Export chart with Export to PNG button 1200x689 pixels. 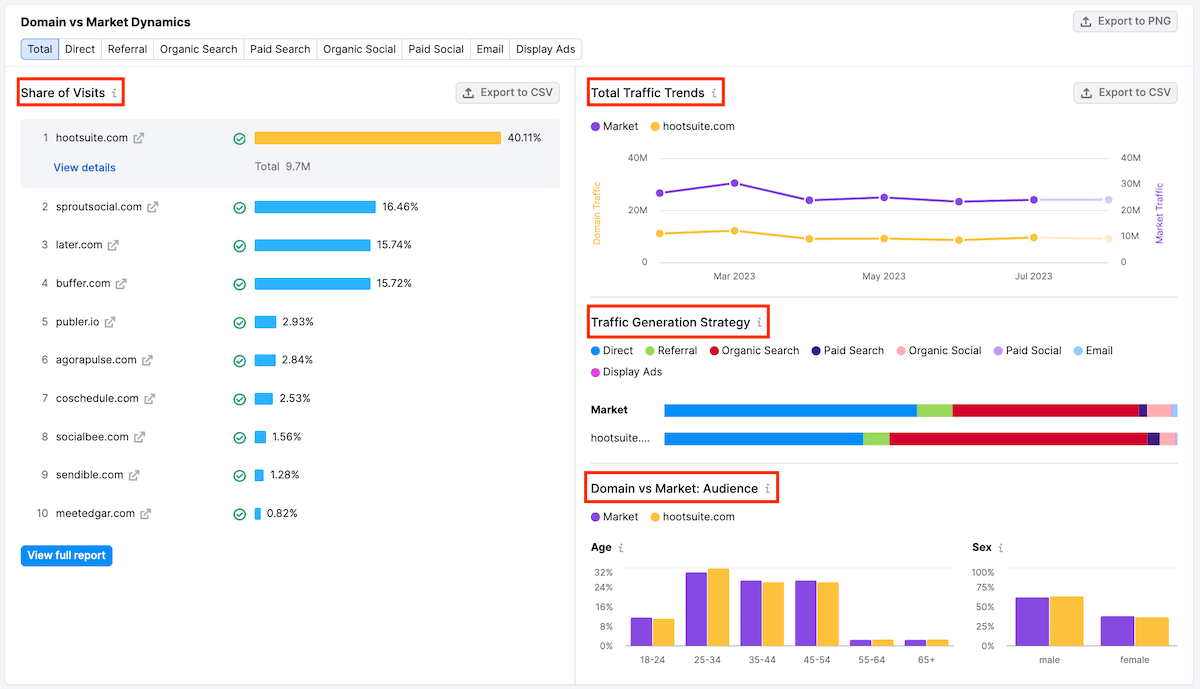[x=1125, y=21]
